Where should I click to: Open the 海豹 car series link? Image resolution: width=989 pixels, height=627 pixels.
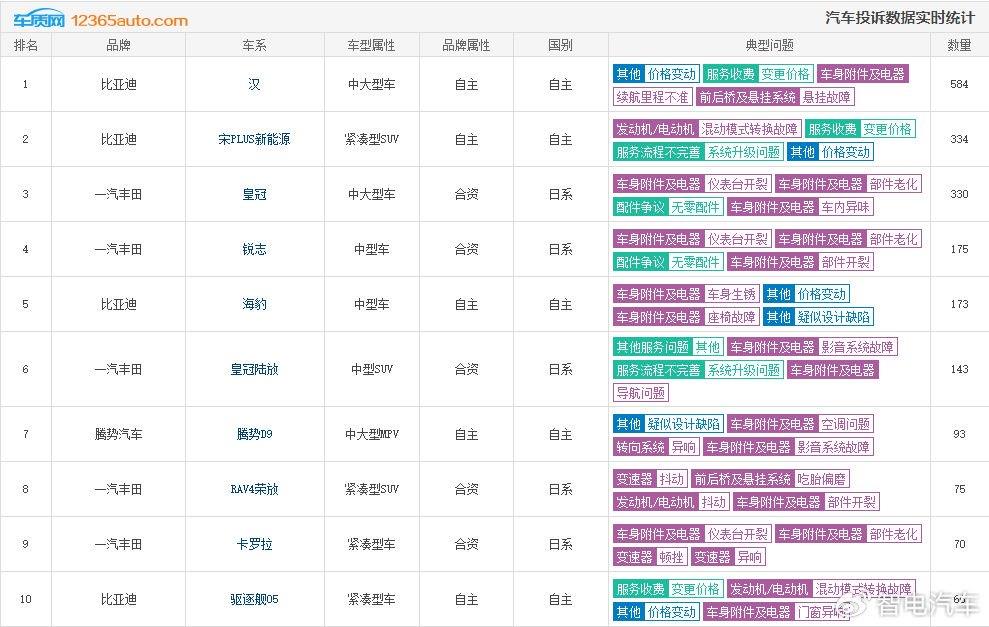(x=254, y=304)
